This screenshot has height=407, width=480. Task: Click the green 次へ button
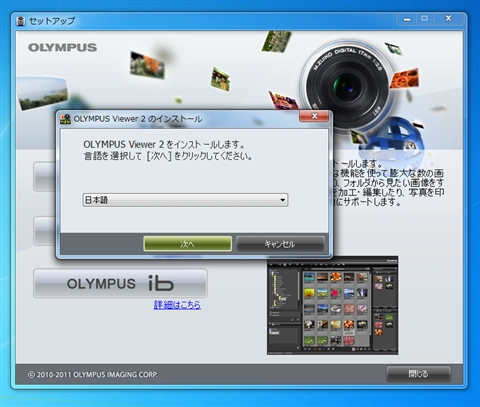[187, 244]
